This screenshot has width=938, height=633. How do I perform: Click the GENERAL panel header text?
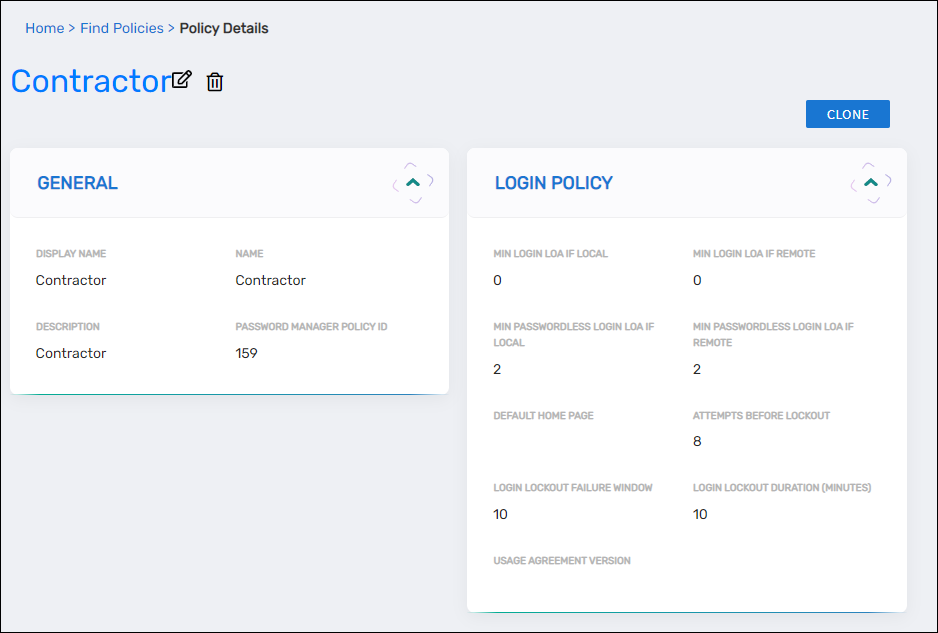coord(77,183)
